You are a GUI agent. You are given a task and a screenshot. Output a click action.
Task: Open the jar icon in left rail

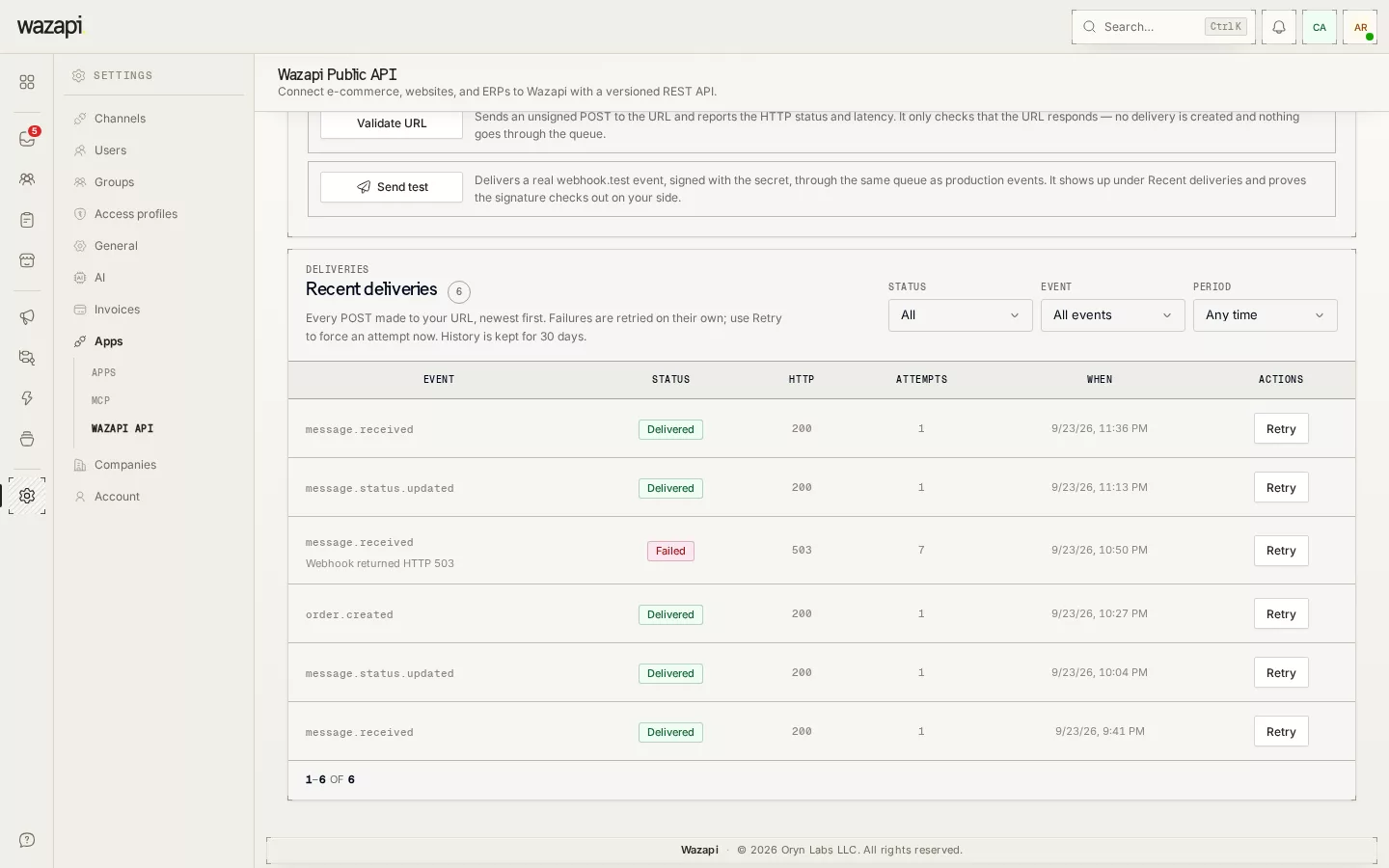coord(27,439)
